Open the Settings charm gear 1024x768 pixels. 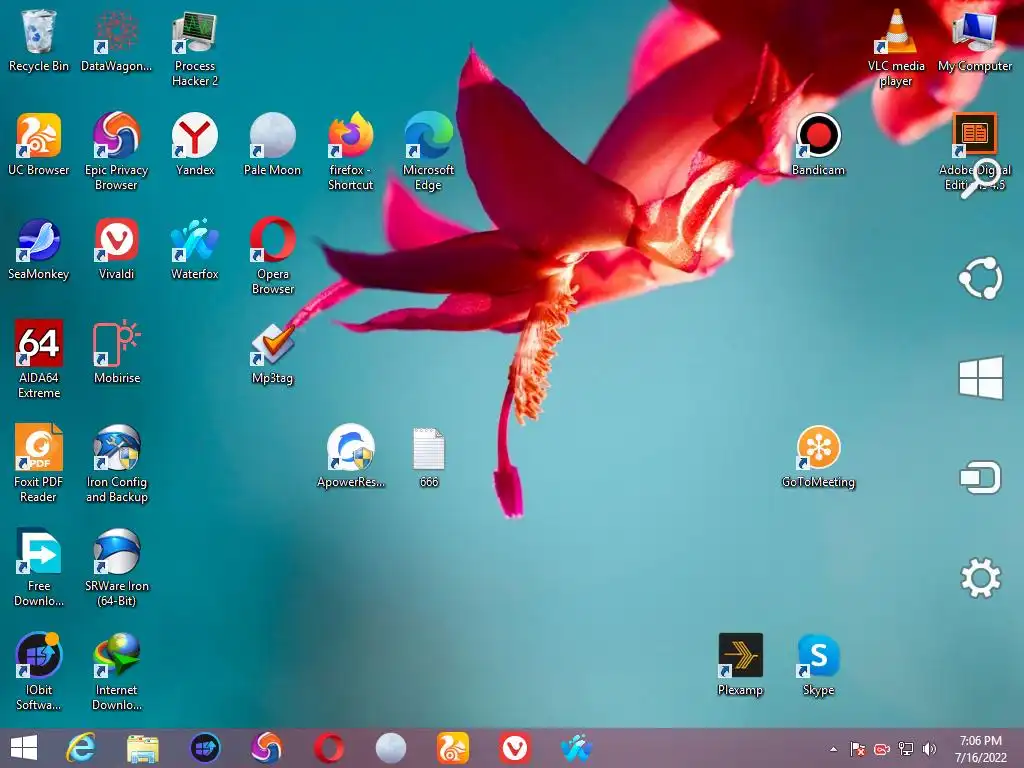980,577
